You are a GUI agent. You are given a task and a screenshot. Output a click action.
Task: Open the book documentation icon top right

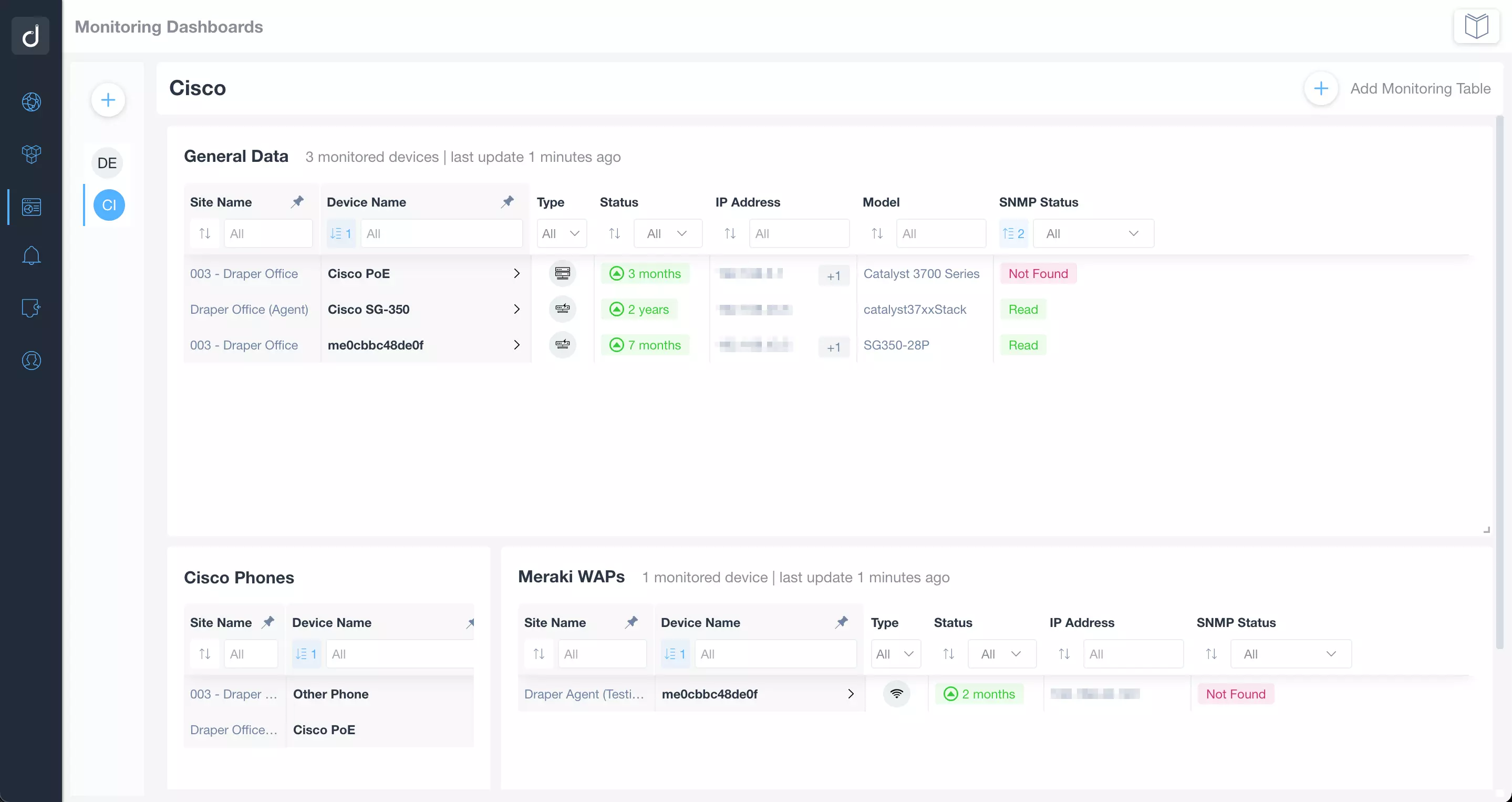(x=1476, y=26)
